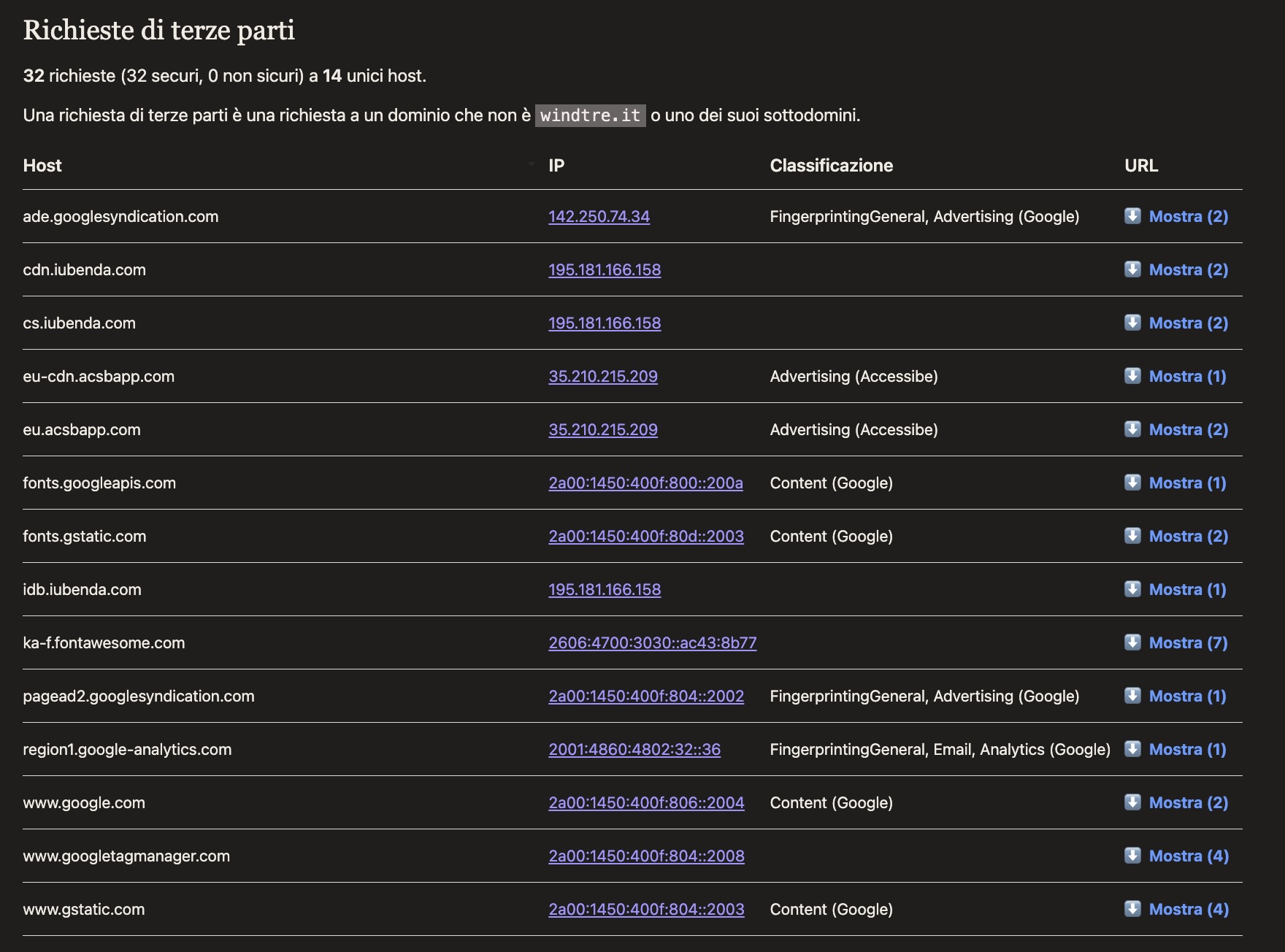Click arrow icon in ka-f.fontawesome.com row
The width and height of the screenshot is (1285, 952).
point(1132,642)
